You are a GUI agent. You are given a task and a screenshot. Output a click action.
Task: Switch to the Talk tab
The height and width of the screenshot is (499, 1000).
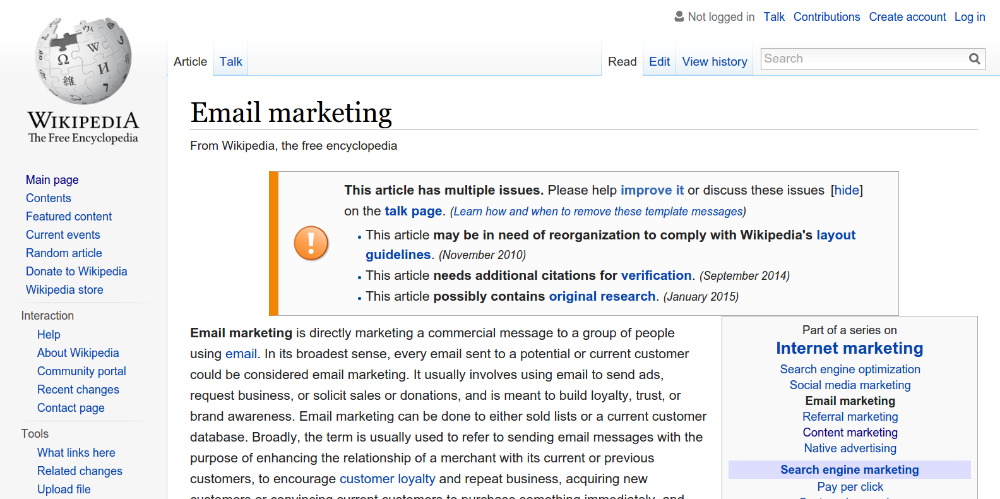point(231,62)
